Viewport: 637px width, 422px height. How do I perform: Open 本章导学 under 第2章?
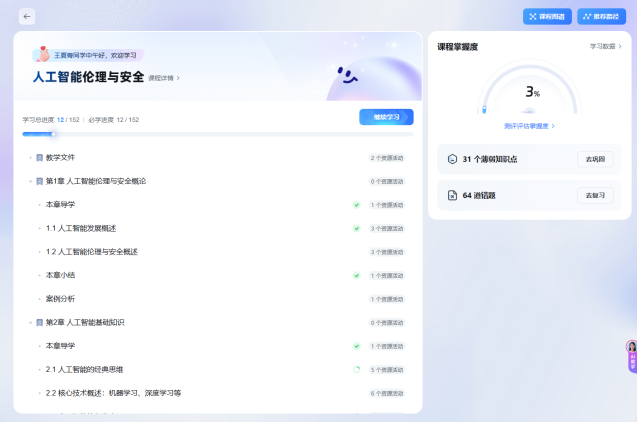[60, 346]
